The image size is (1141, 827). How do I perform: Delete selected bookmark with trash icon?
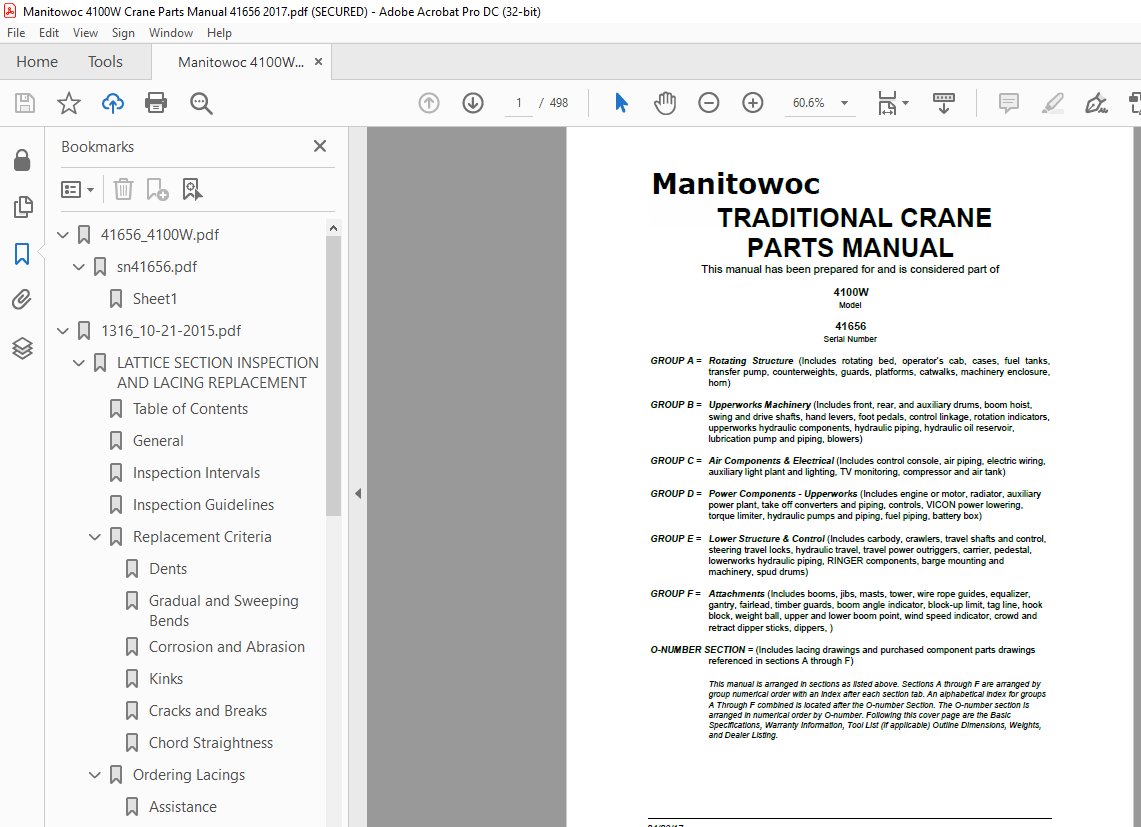pos(123,189)
